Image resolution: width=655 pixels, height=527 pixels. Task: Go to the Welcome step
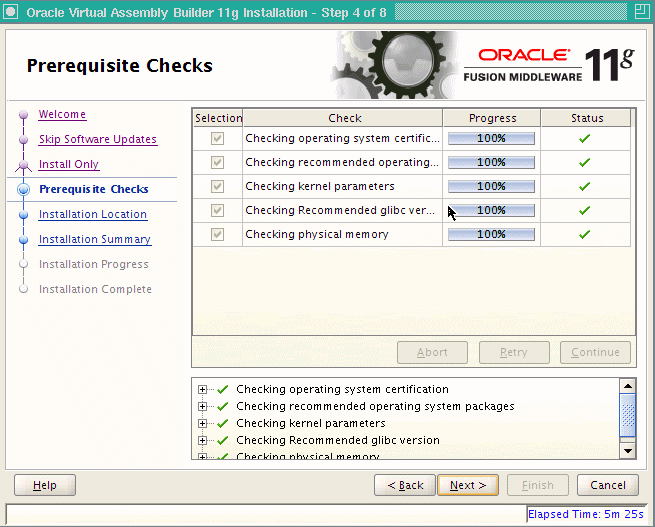(62, 114)
